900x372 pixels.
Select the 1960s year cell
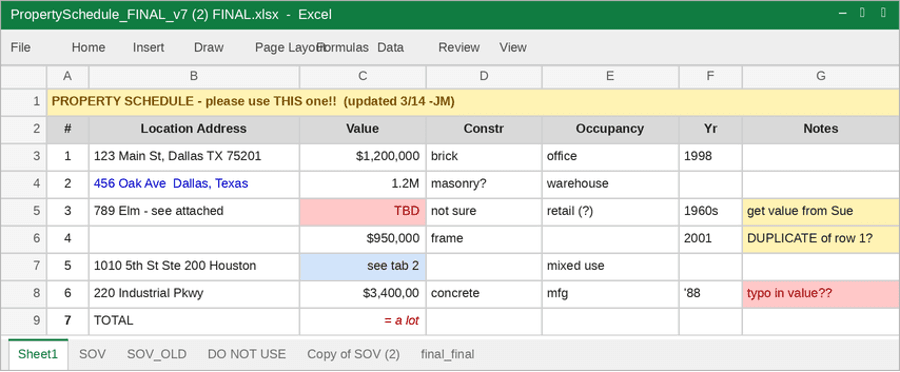[x=711, y=211]
